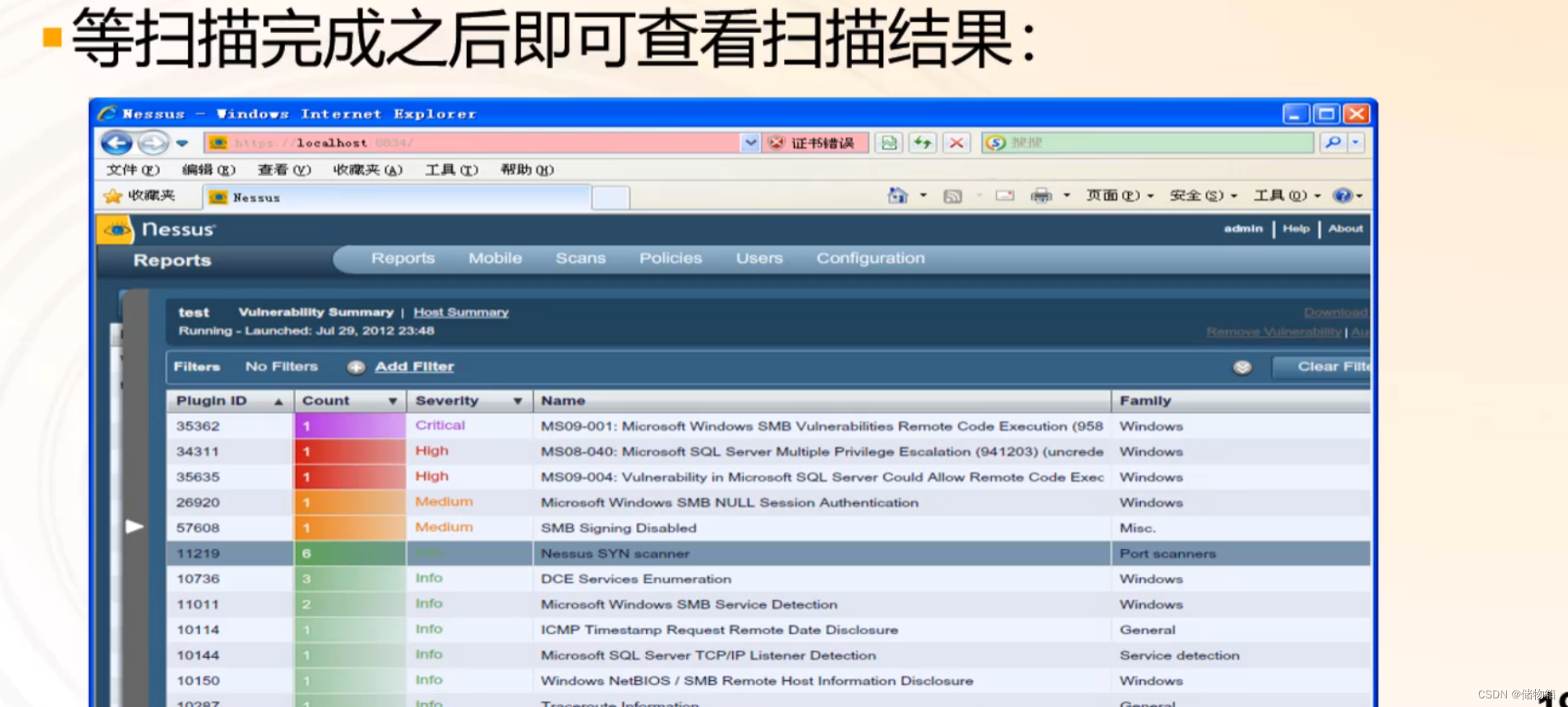Click the blue help question icon
This screenshot has width=1568, height=707.
click(x=1343, y=196)
